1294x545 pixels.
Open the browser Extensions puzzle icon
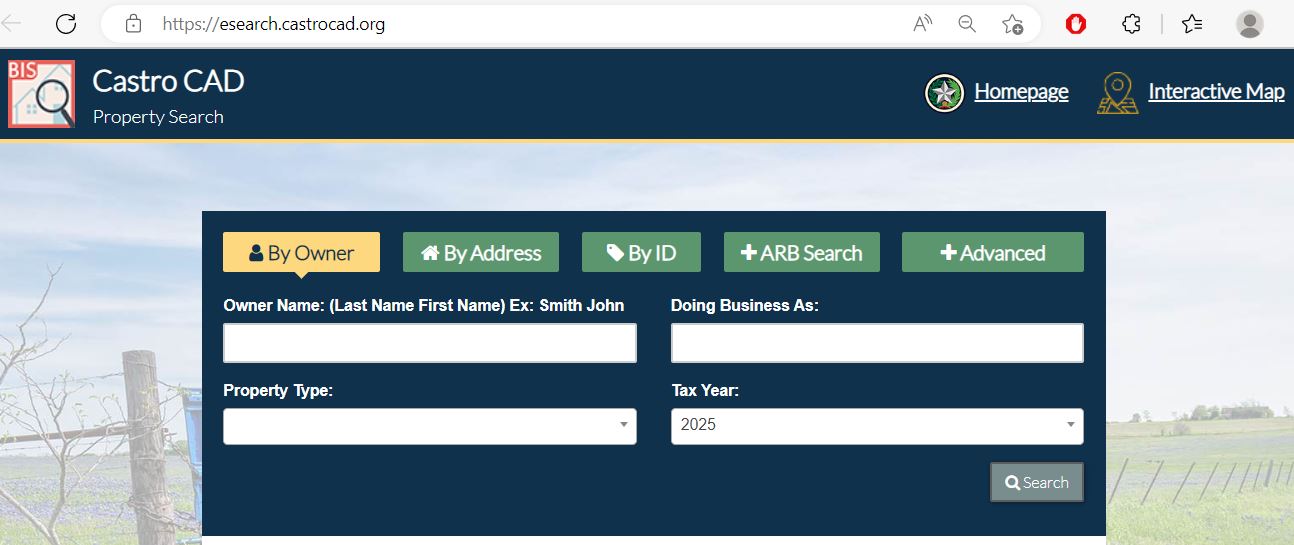pos(1131,24)
